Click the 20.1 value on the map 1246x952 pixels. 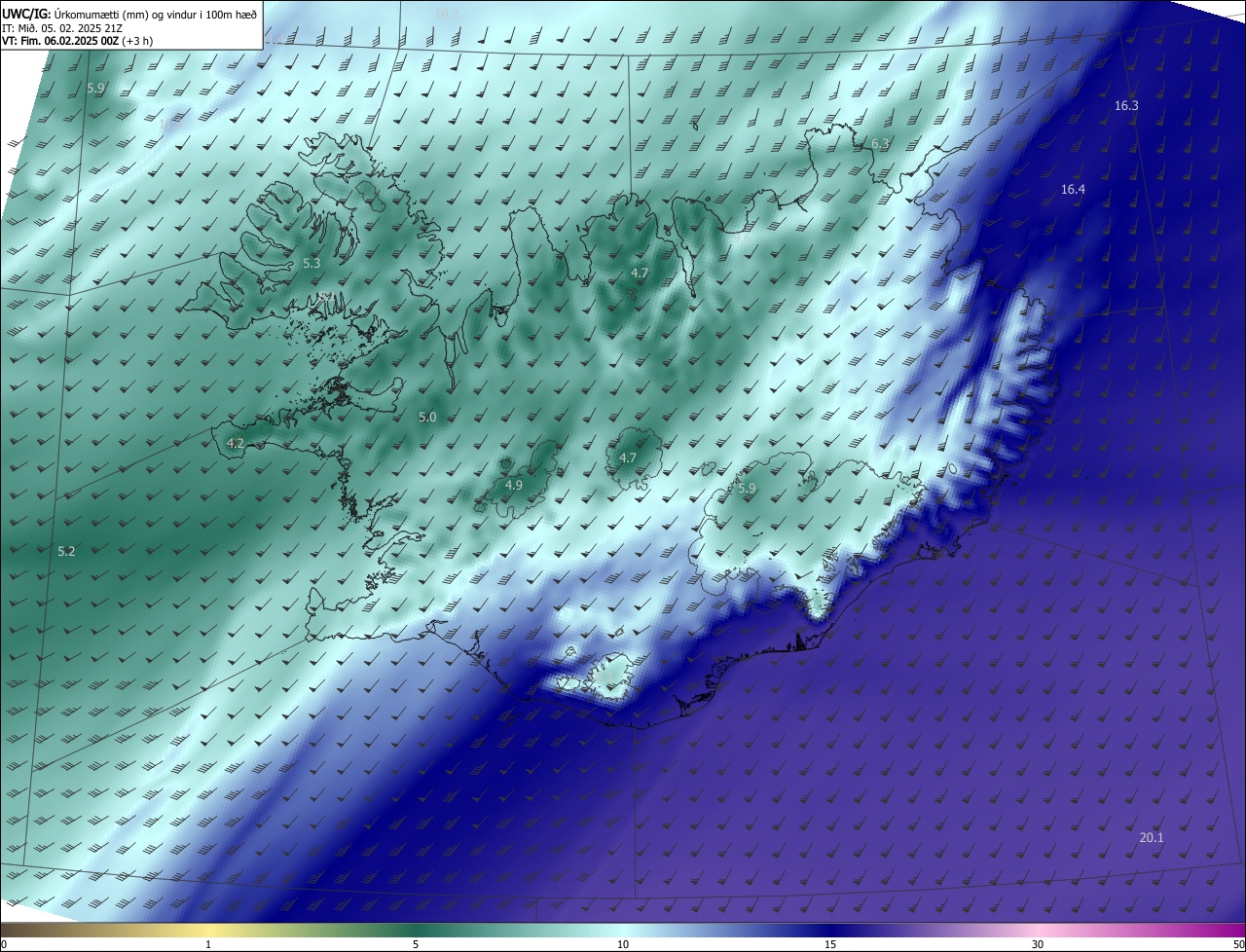[1152, 837]
